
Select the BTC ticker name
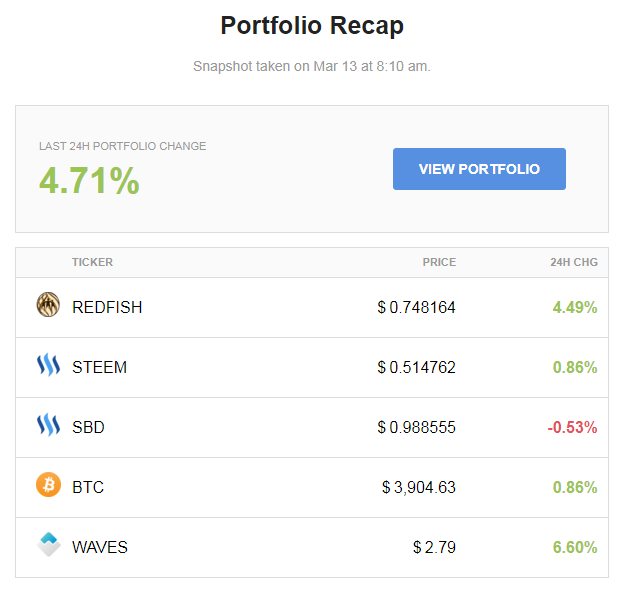[88, 487]
